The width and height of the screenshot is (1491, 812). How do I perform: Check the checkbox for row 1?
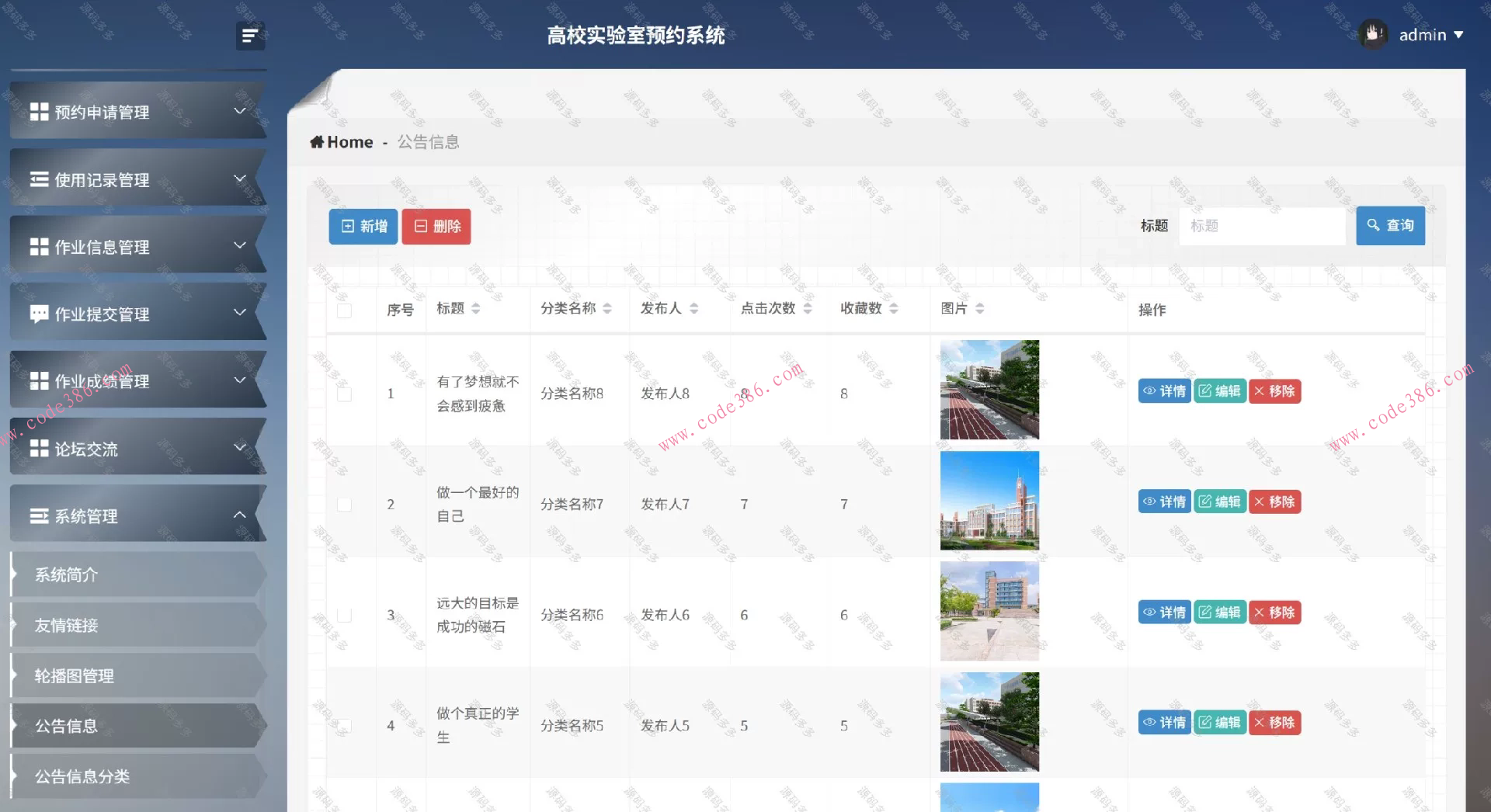pyautogui.click(x=344, y=394)
